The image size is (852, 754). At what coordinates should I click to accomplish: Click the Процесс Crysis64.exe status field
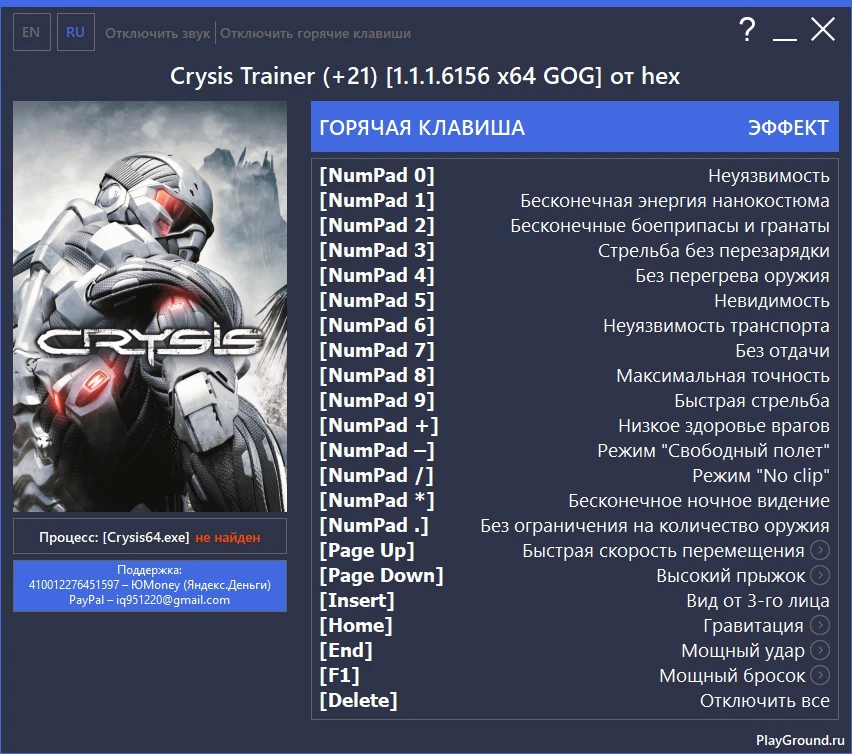coord(148,537)
